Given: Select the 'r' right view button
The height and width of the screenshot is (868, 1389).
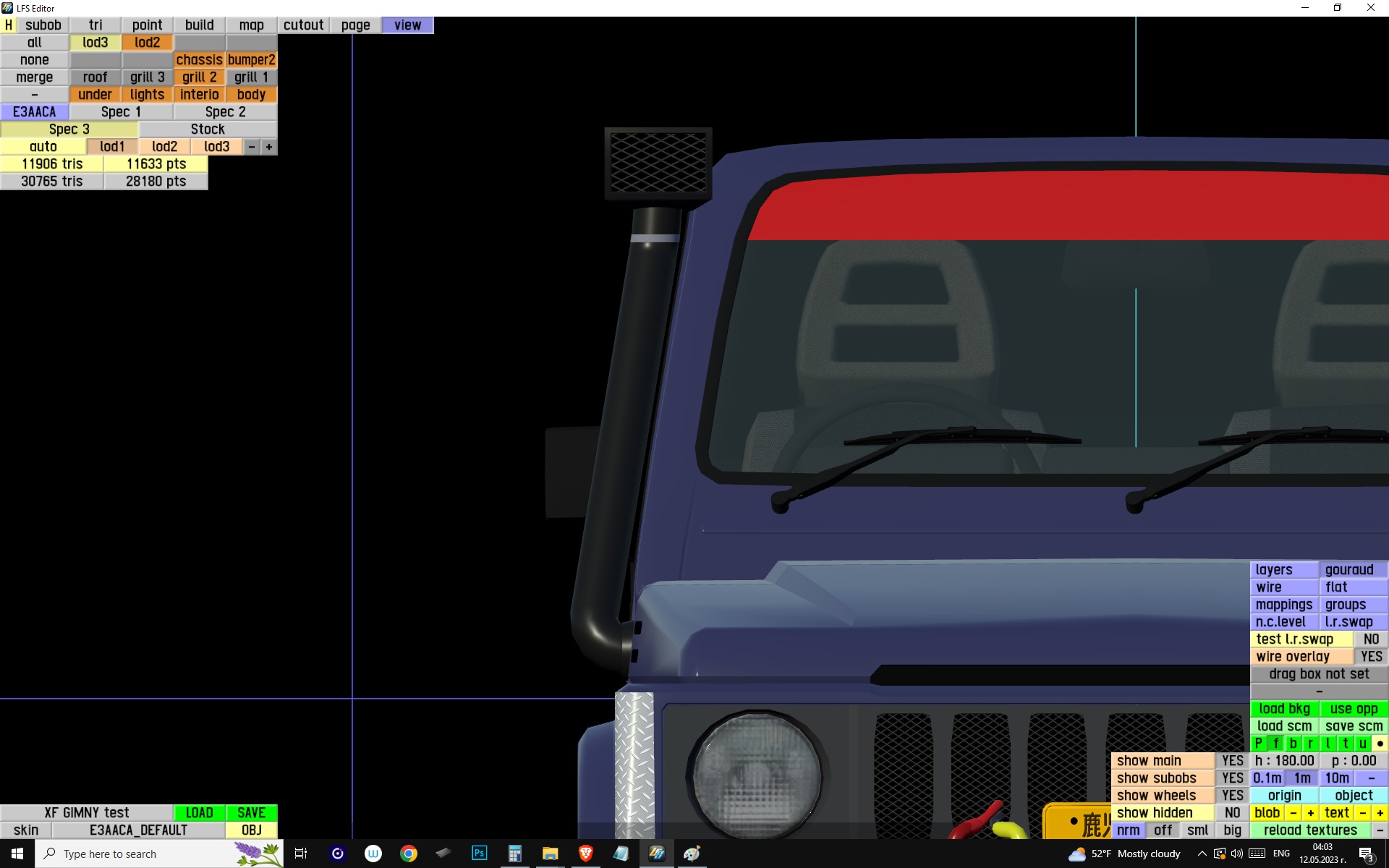Looking at the screenshot, I should click(x=1310, y=743).
